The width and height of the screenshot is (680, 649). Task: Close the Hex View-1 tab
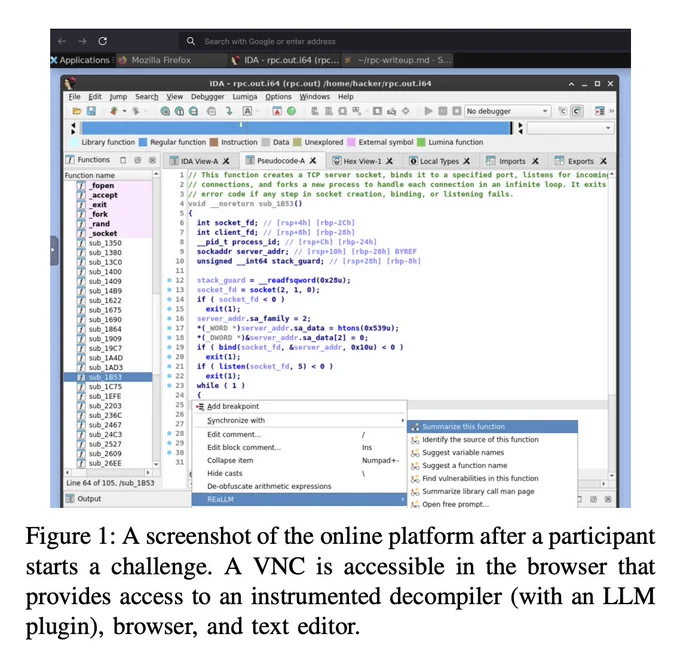coord(389,161)
